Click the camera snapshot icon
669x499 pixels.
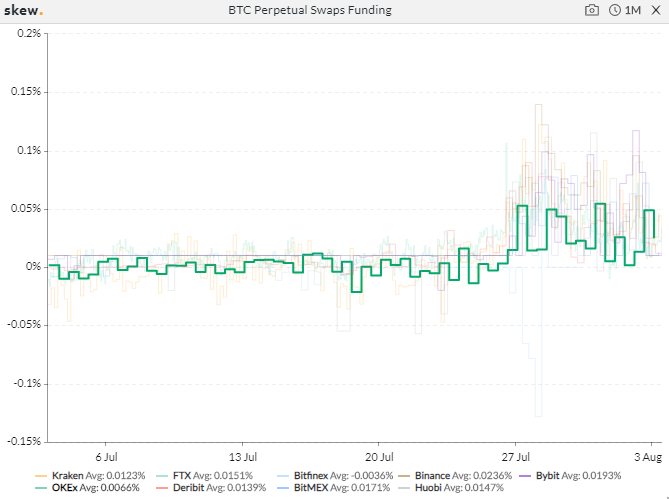pyautogui.click(x=592, y=10)
